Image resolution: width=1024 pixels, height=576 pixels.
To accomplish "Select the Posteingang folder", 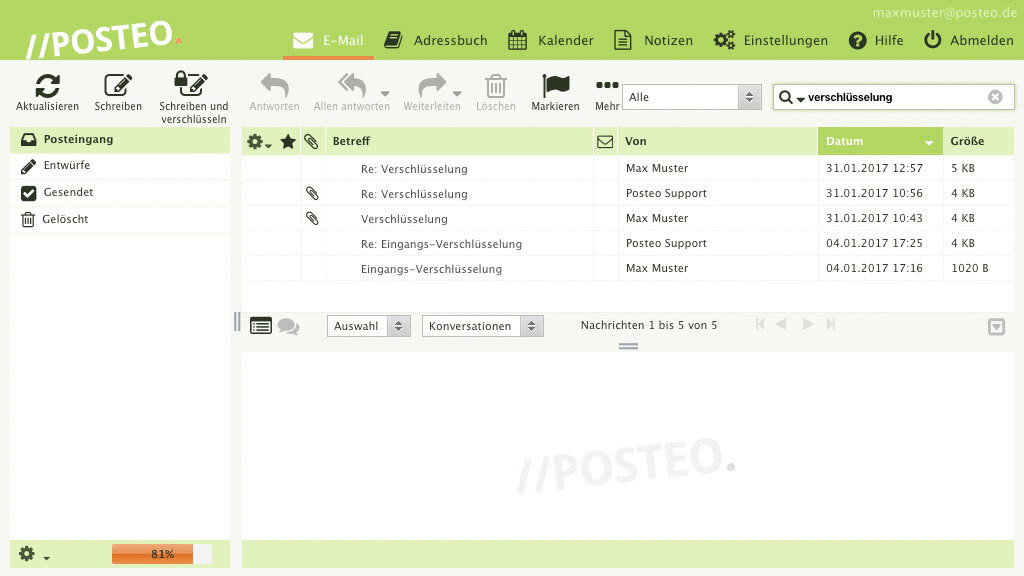I will click(x=120, y=139).
